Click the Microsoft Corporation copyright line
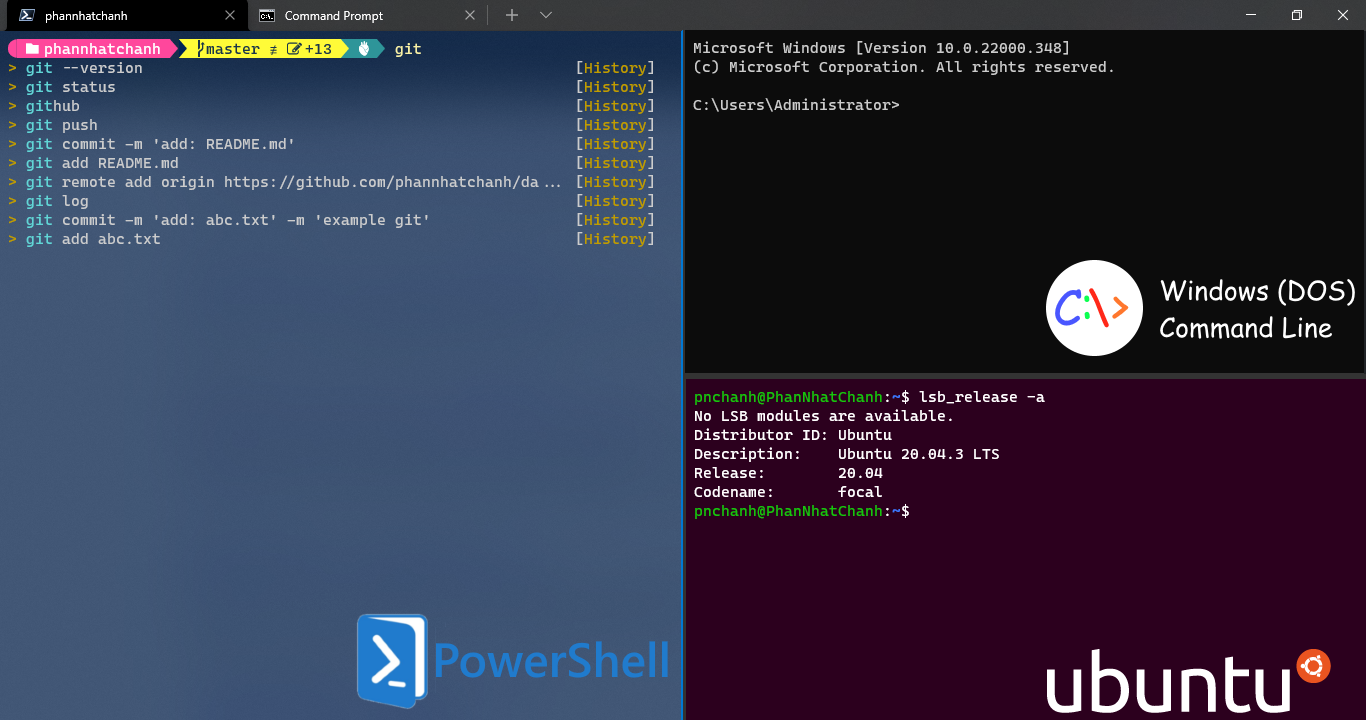 [x=904, y=67]
